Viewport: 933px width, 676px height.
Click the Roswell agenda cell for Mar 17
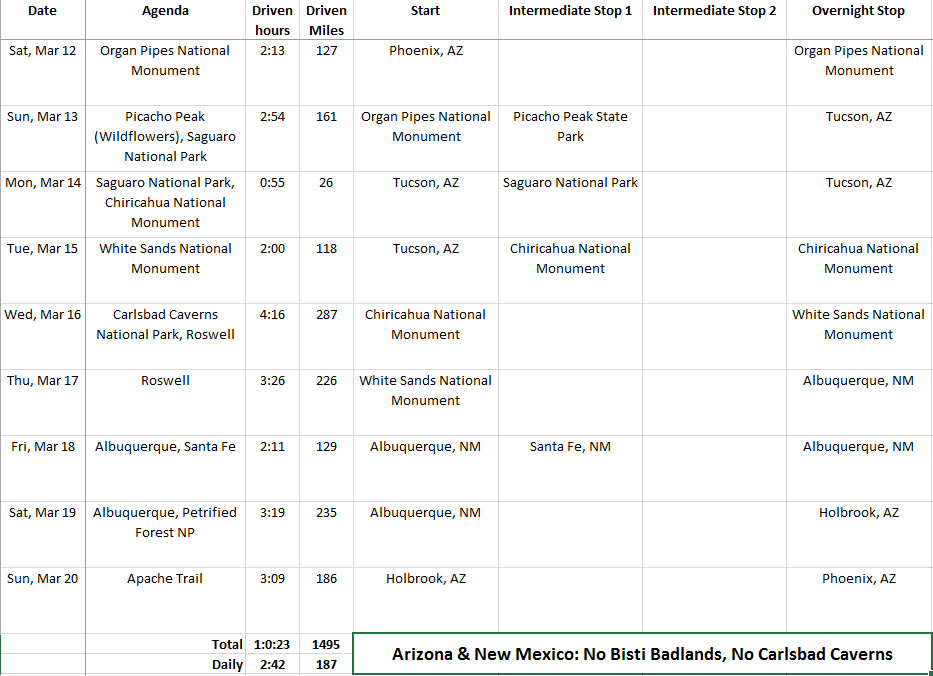(165, 381)
